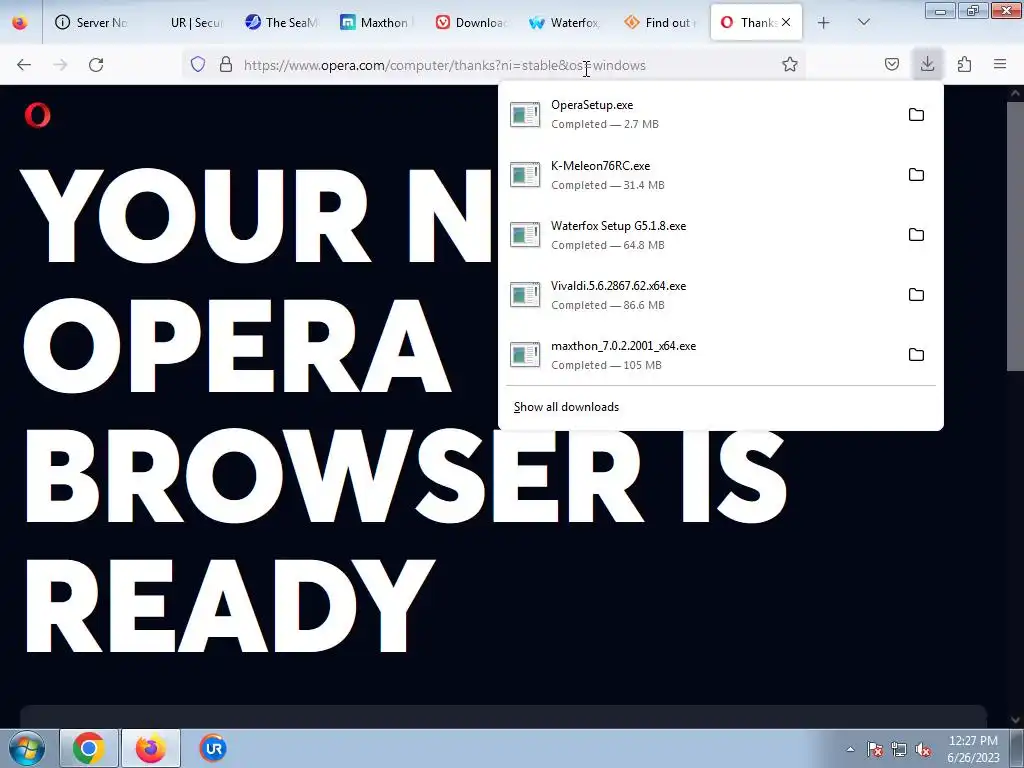Click Show all downloads
1024x768 pixels.
point(566,407)
